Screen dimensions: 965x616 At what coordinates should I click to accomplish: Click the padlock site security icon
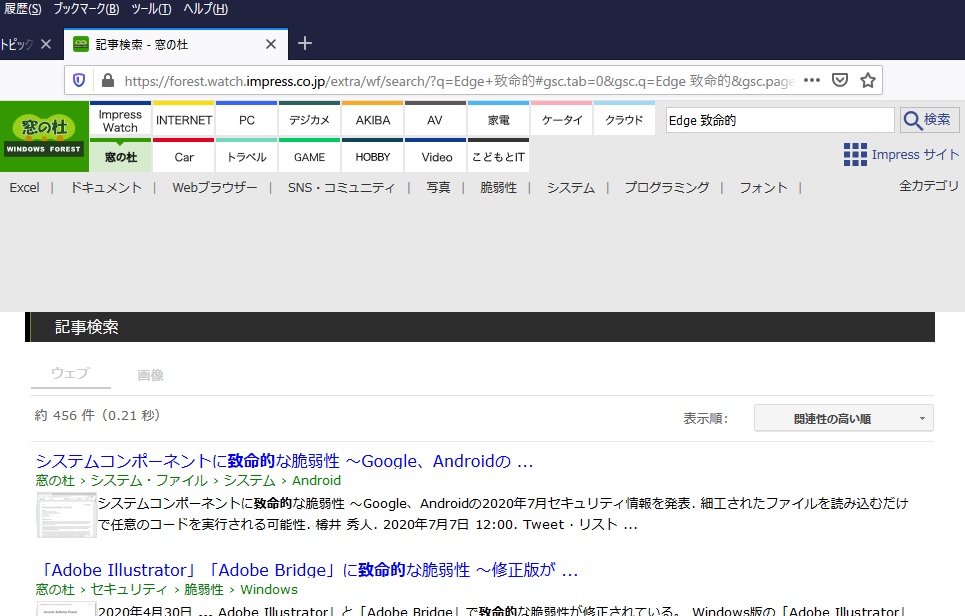107,80
